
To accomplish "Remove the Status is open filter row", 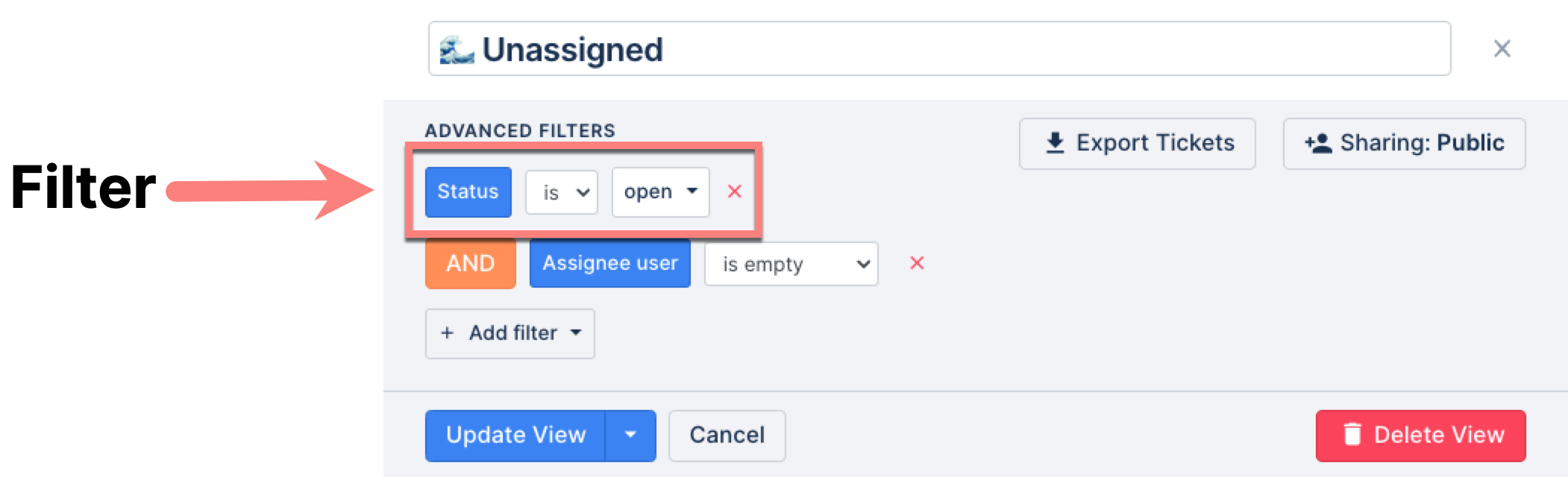I will pyautogui.click(x=736, y=192).
